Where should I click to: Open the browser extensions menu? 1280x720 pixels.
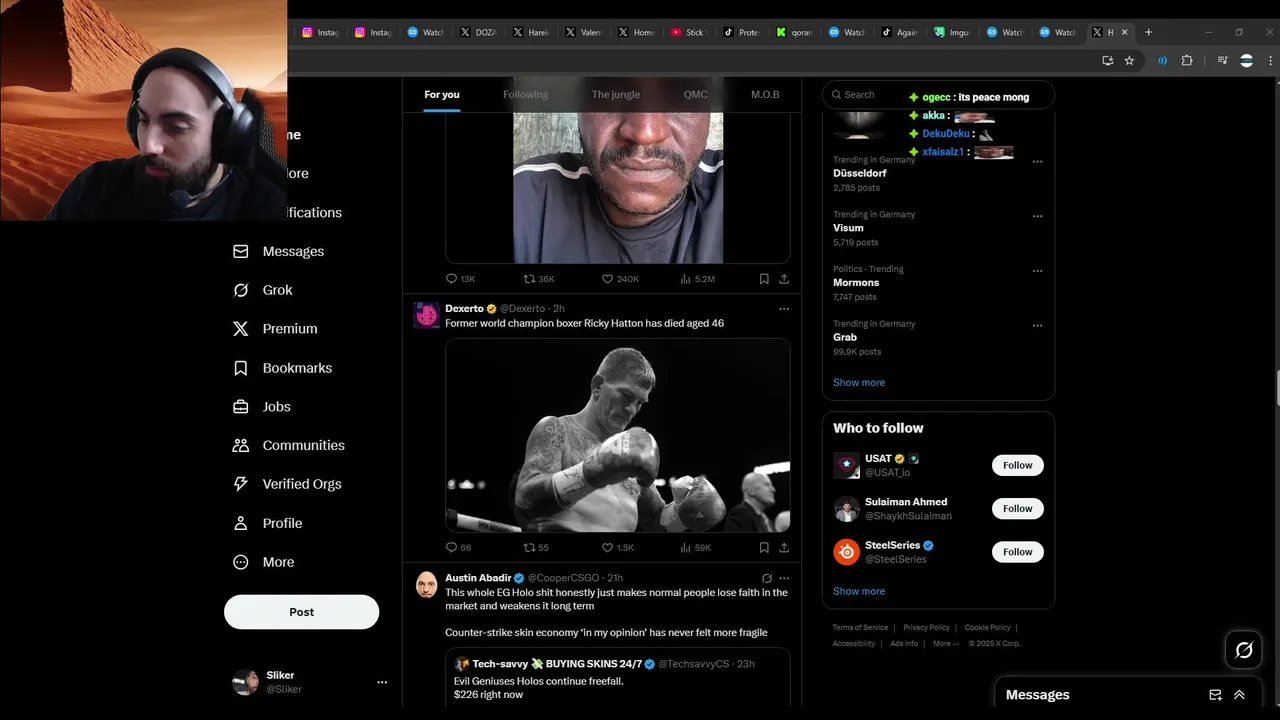(1187, 60)
